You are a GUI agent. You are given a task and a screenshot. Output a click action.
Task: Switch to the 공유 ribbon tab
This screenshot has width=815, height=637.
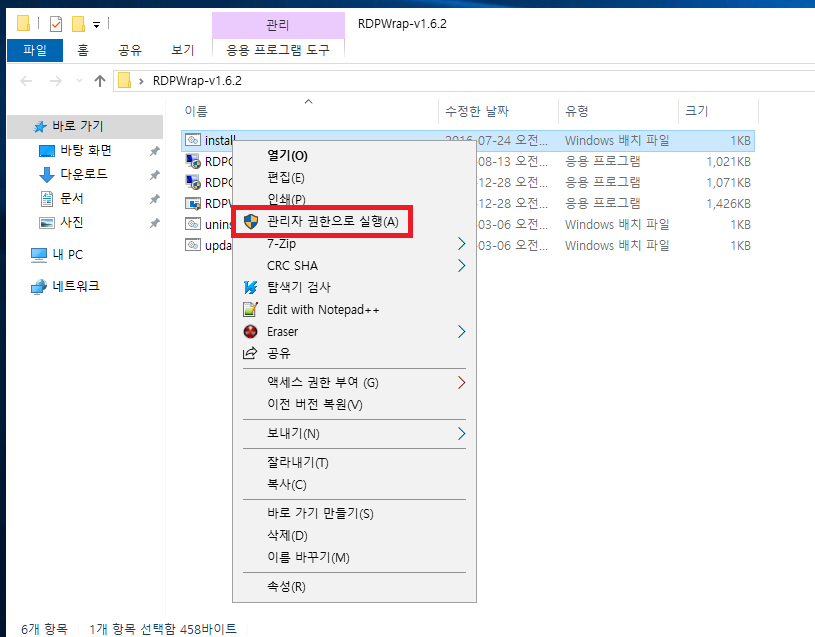point(129,50)
